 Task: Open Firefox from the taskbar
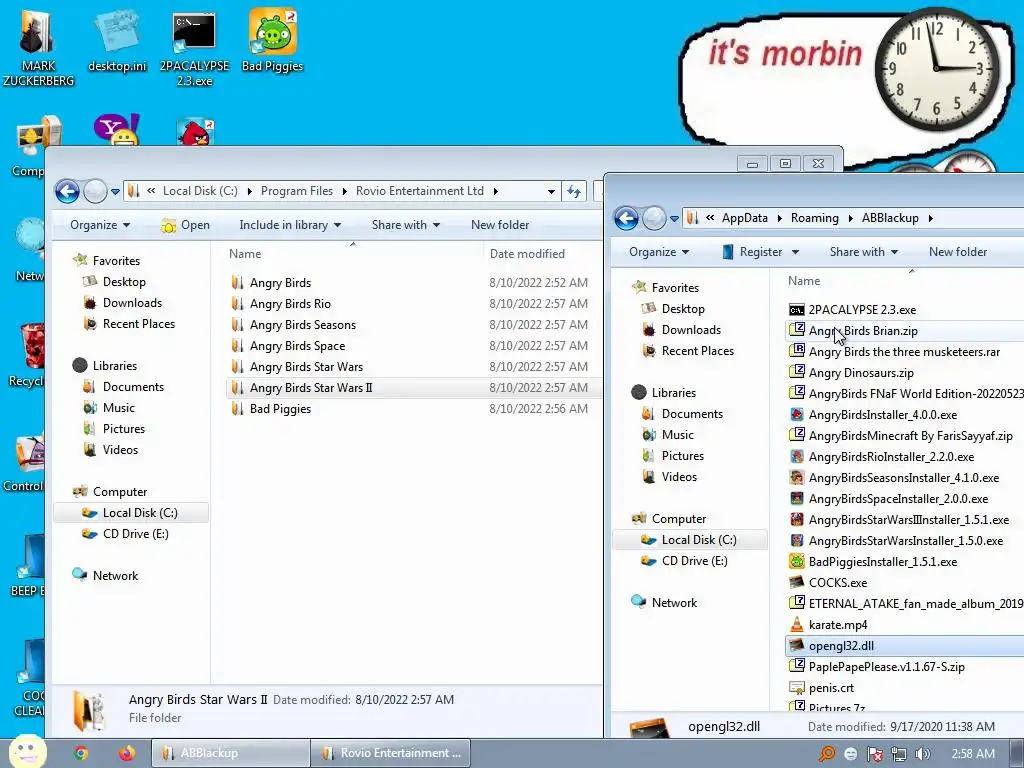127,753
